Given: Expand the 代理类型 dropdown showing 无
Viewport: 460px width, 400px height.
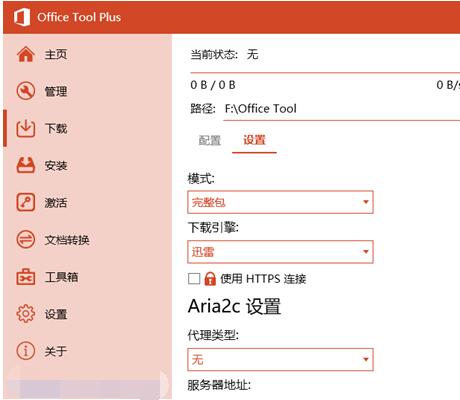Looking at the screenshot, I should 280,360.
